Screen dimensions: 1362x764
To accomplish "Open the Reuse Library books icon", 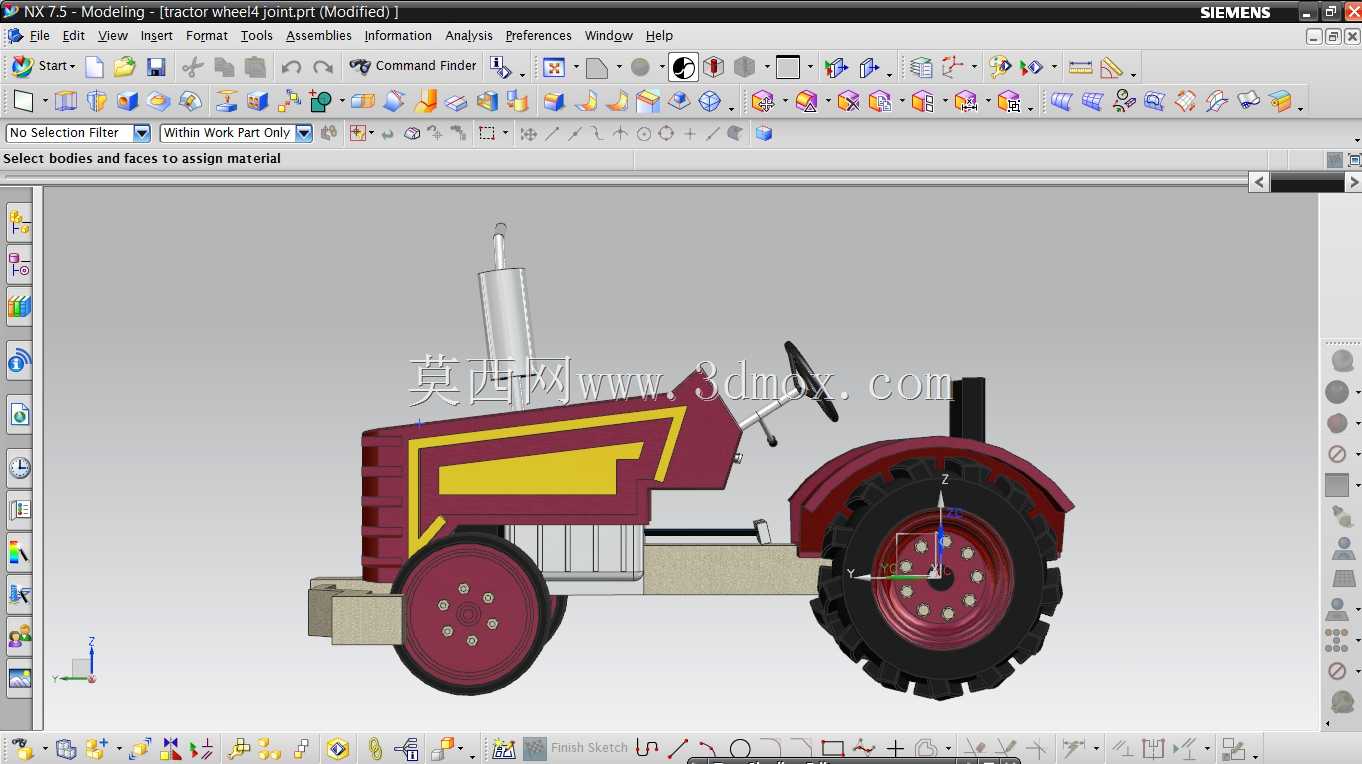I will [x=19, y=307].
